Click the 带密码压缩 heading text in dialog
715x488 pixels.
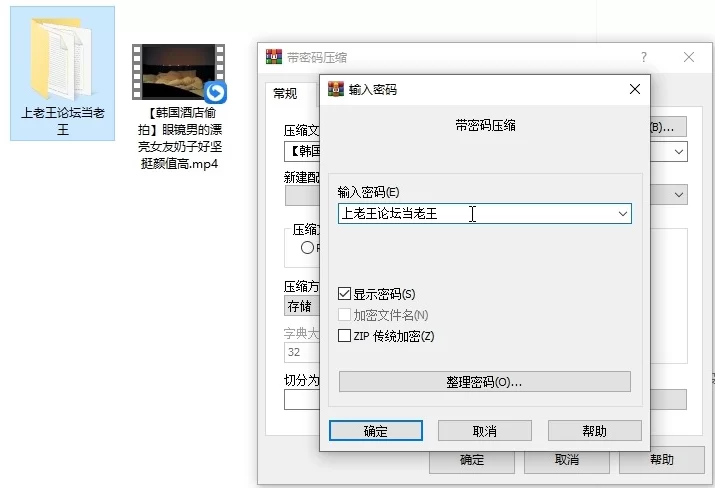[485, 125]
